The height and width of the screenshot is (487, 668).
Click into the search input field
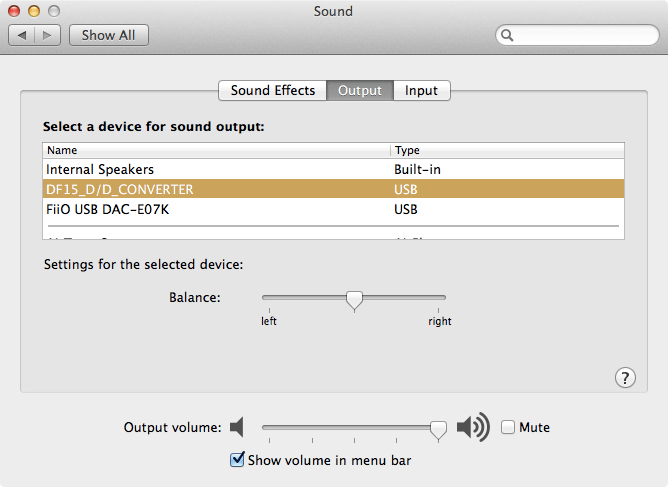[586, 35]
